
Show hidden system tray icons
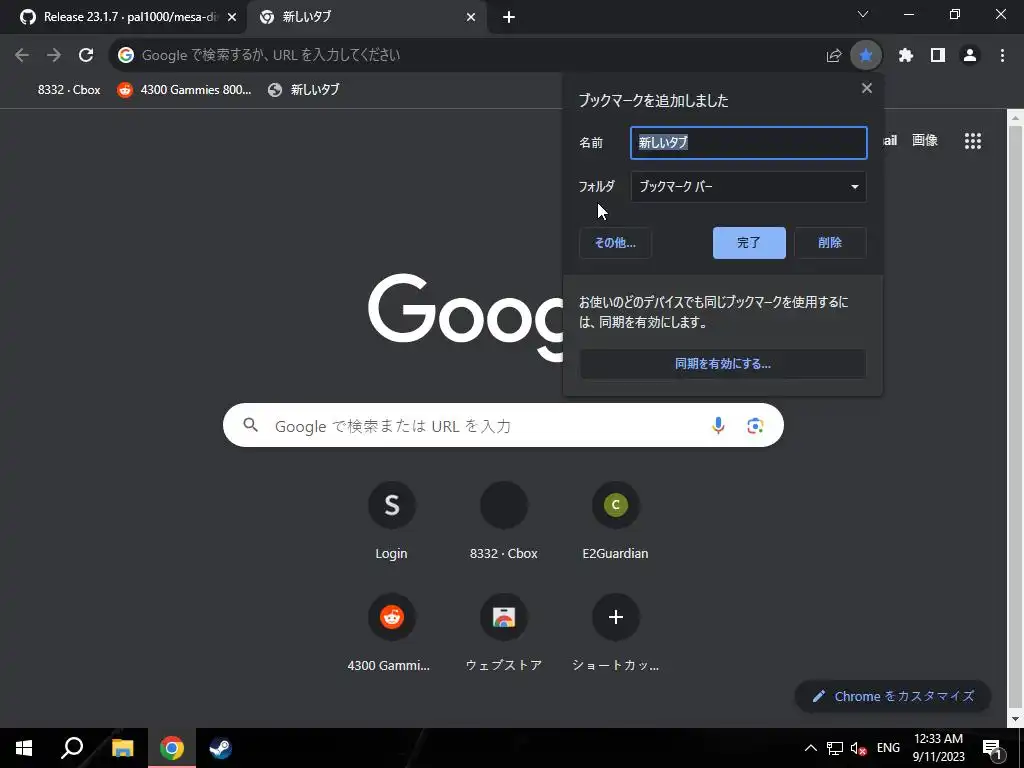point(810,748)
